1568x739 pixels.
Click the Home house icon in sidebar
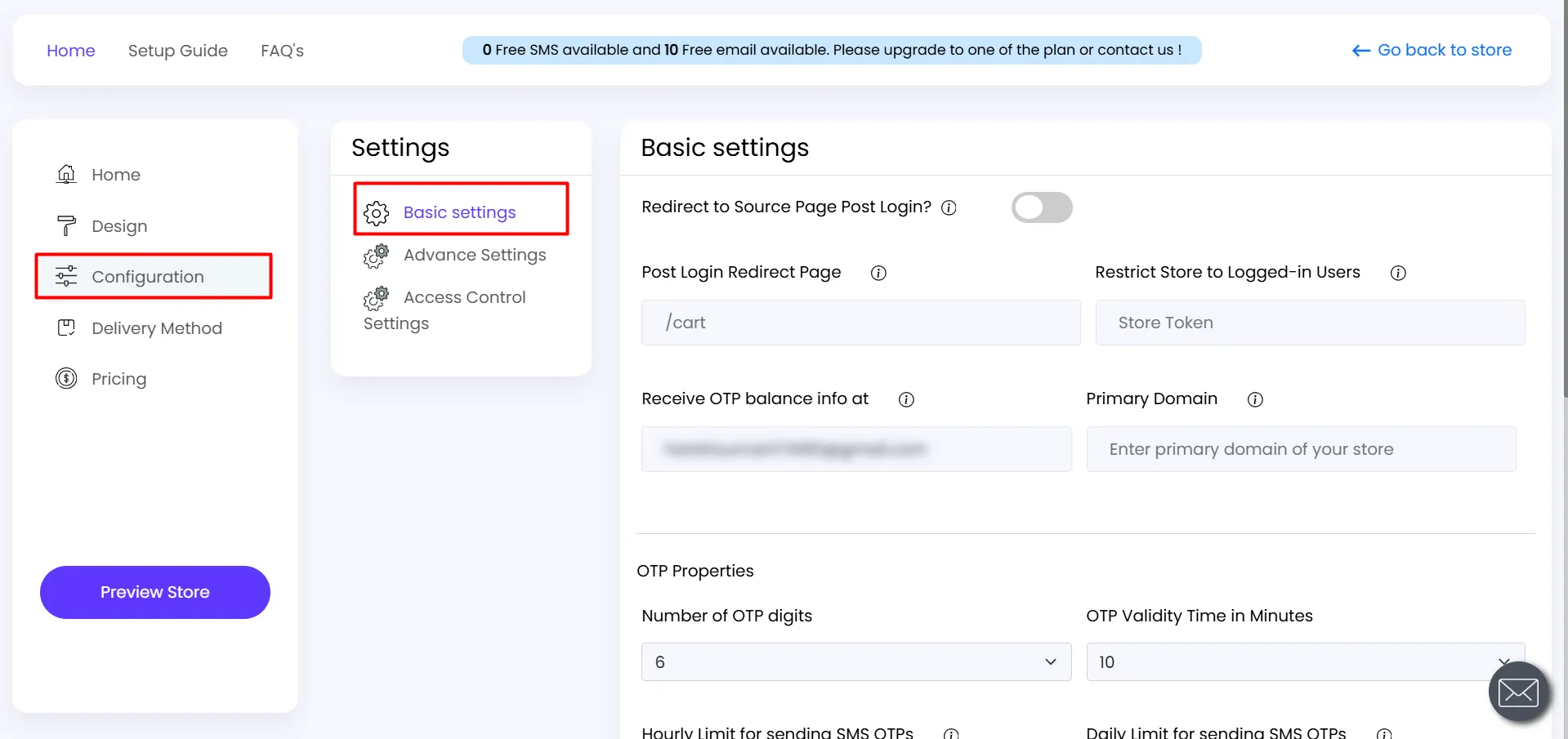66,174
